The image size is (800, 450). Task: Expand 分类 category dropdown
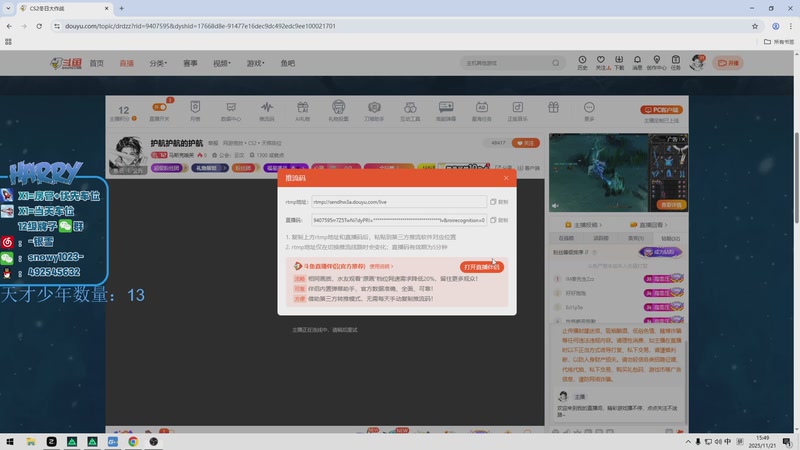[158, 63]
